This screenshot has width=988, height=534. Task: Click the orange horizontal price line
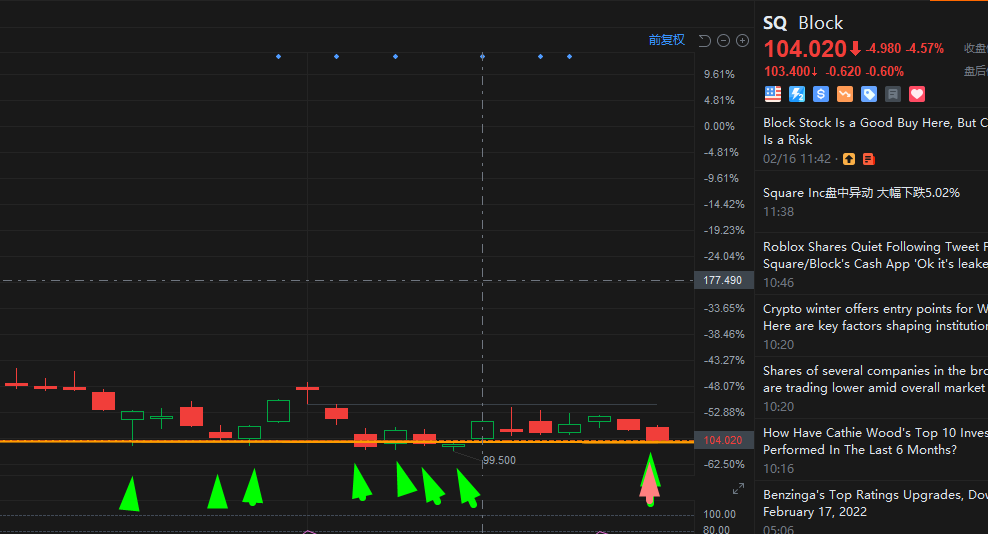347,441
